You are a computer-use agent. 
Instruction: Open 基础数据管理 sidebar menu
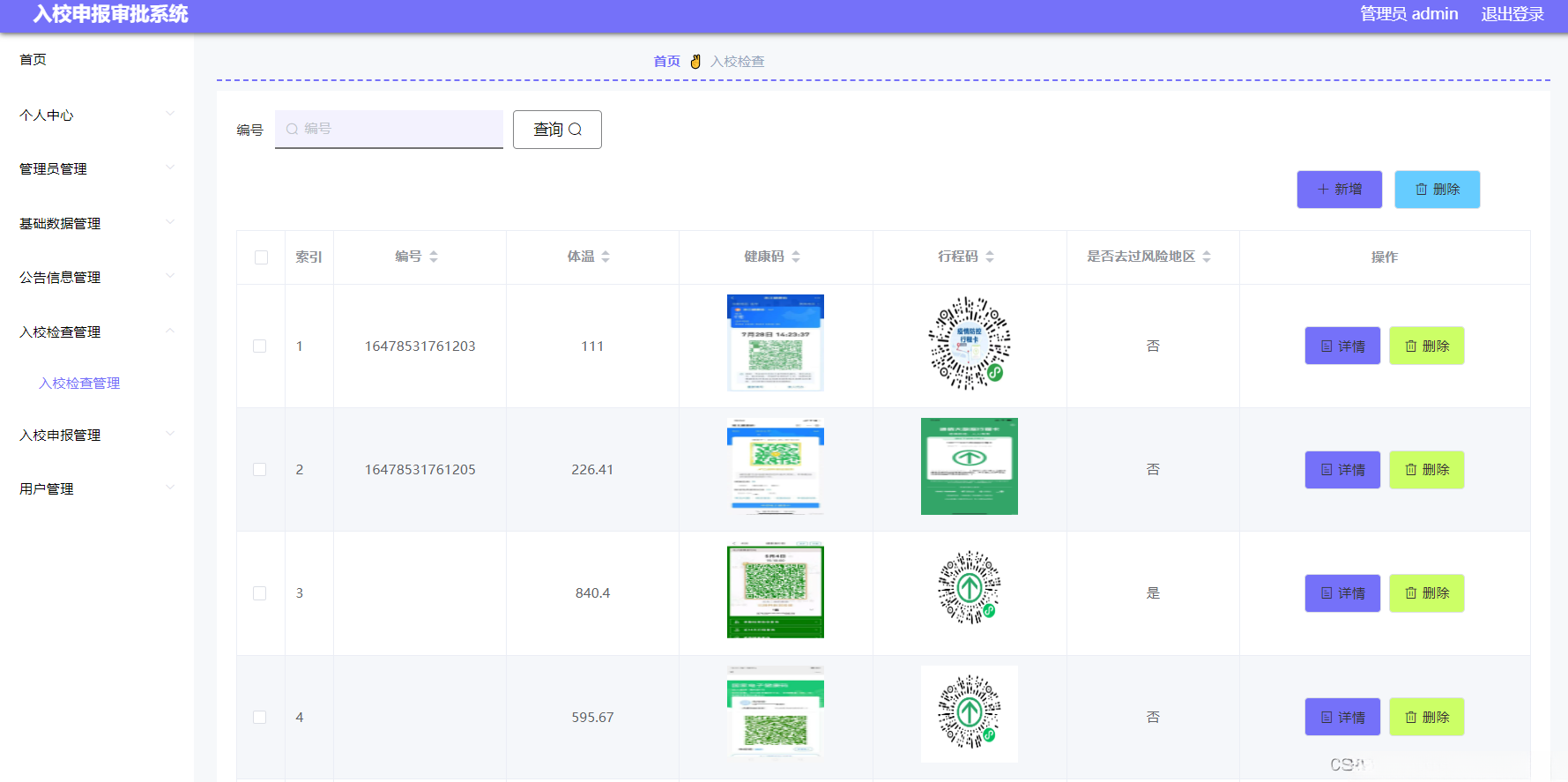pos(97,224)
